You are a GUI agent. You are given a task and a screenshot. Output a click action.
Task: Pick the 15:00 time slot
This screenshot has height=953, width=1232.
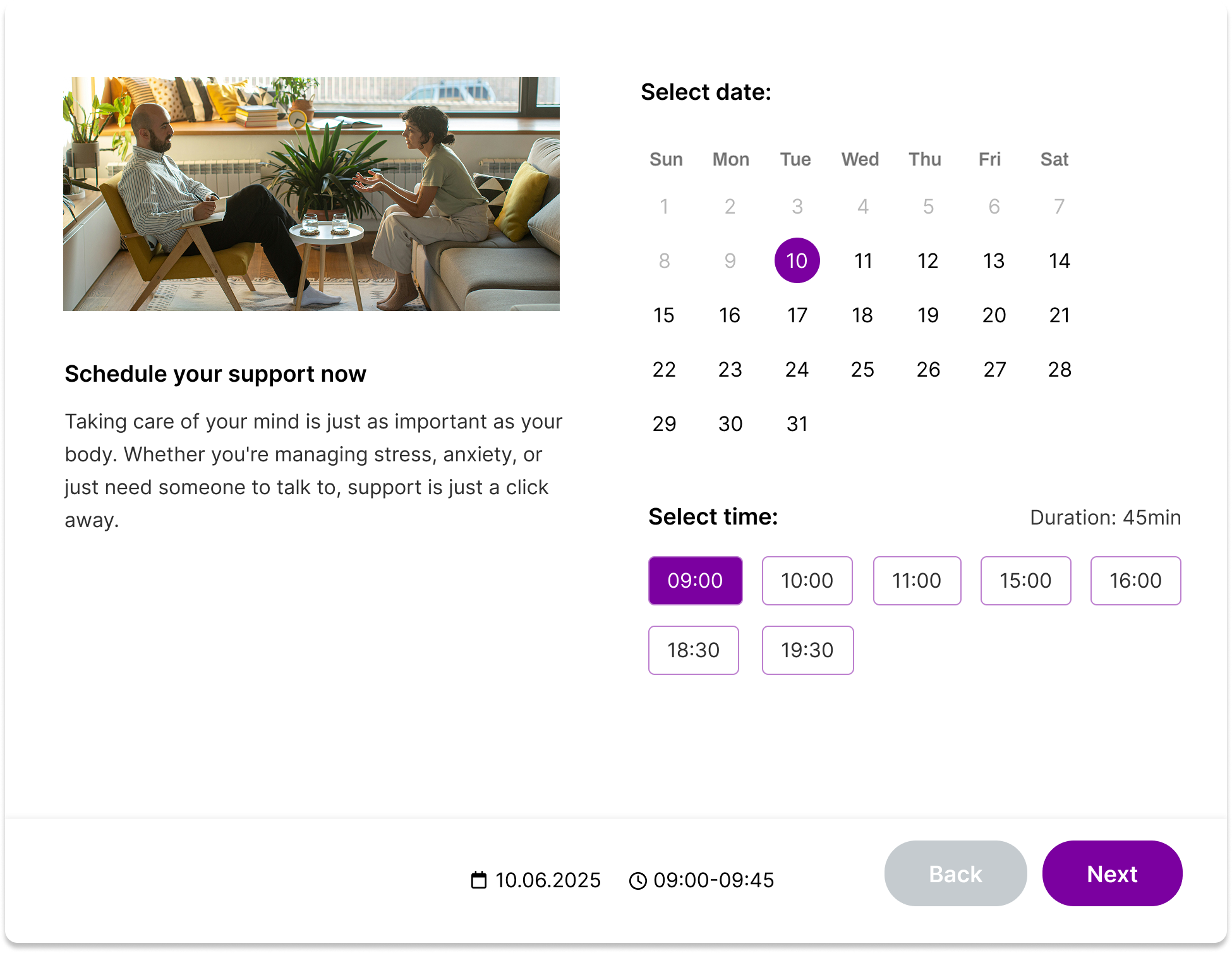(x=1025, y=580)
